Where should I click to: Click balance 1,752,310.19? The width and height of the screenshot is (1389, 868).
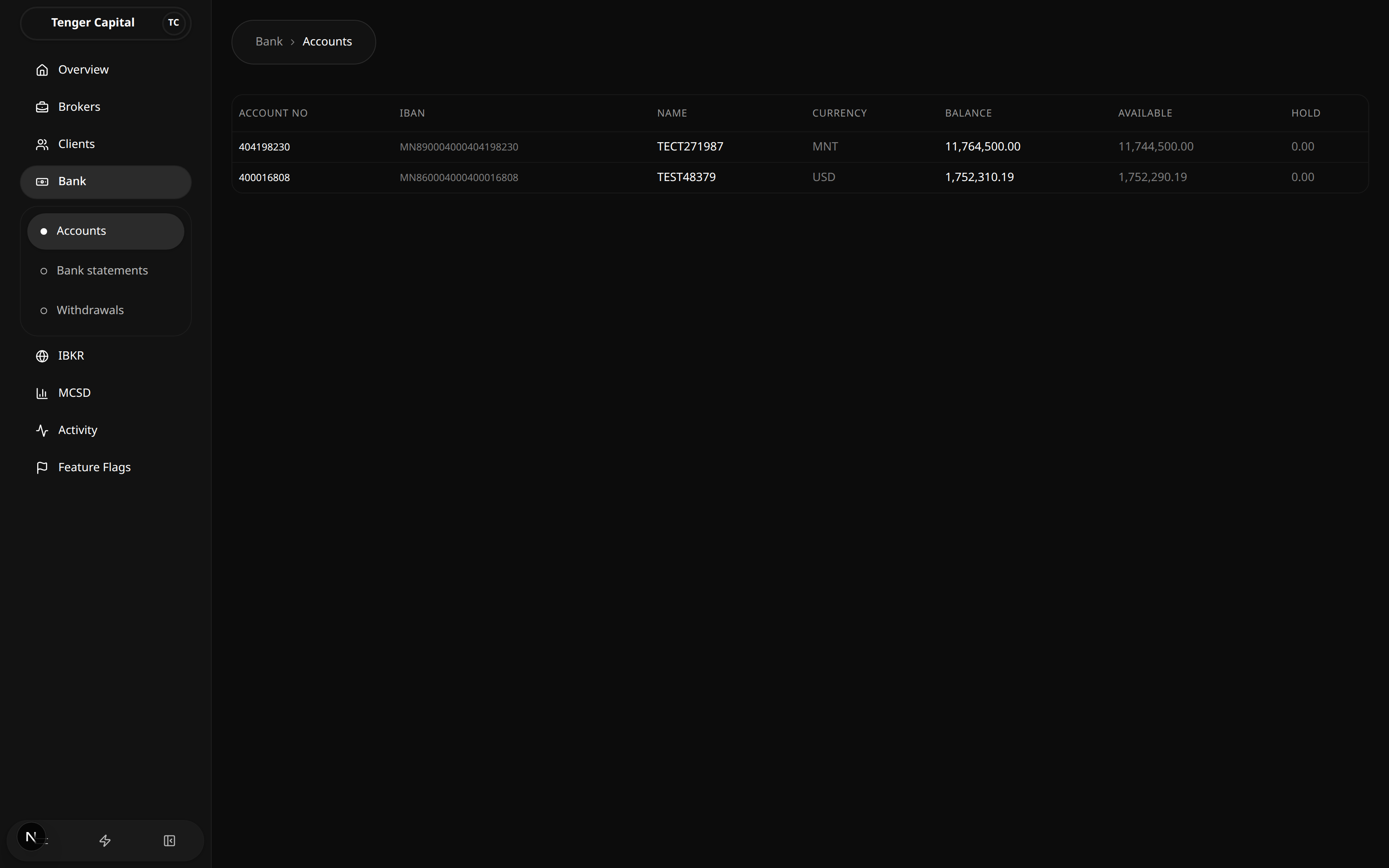click(980, 177)
